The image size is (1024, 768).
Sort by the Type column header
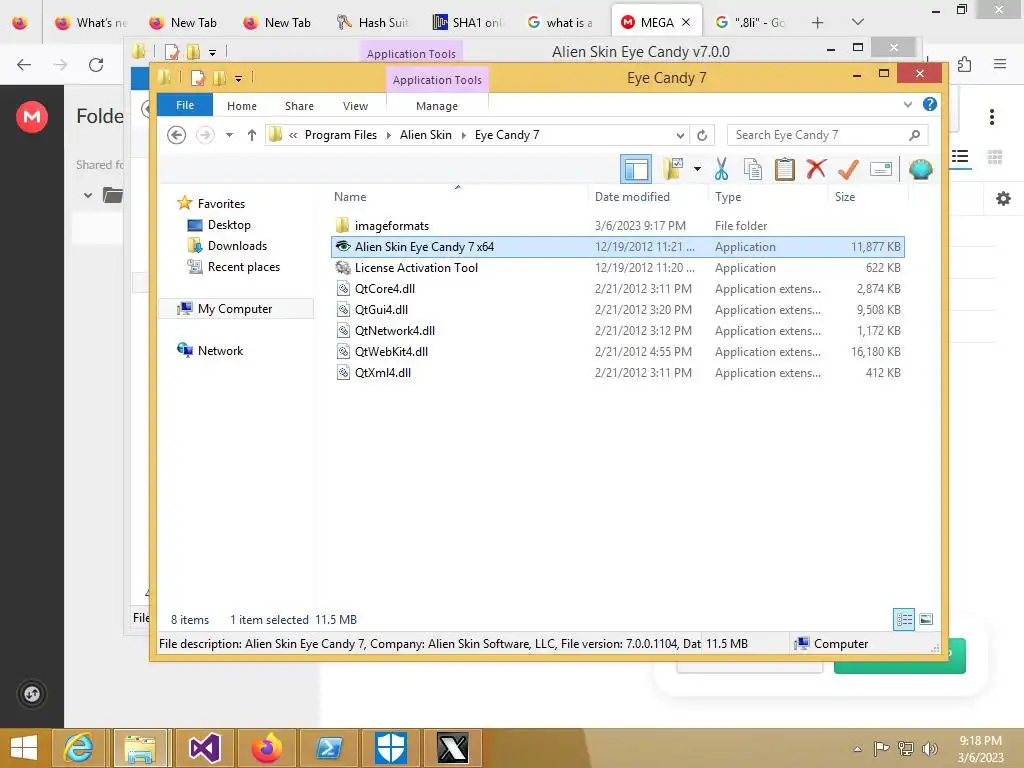tap(728, 197)
